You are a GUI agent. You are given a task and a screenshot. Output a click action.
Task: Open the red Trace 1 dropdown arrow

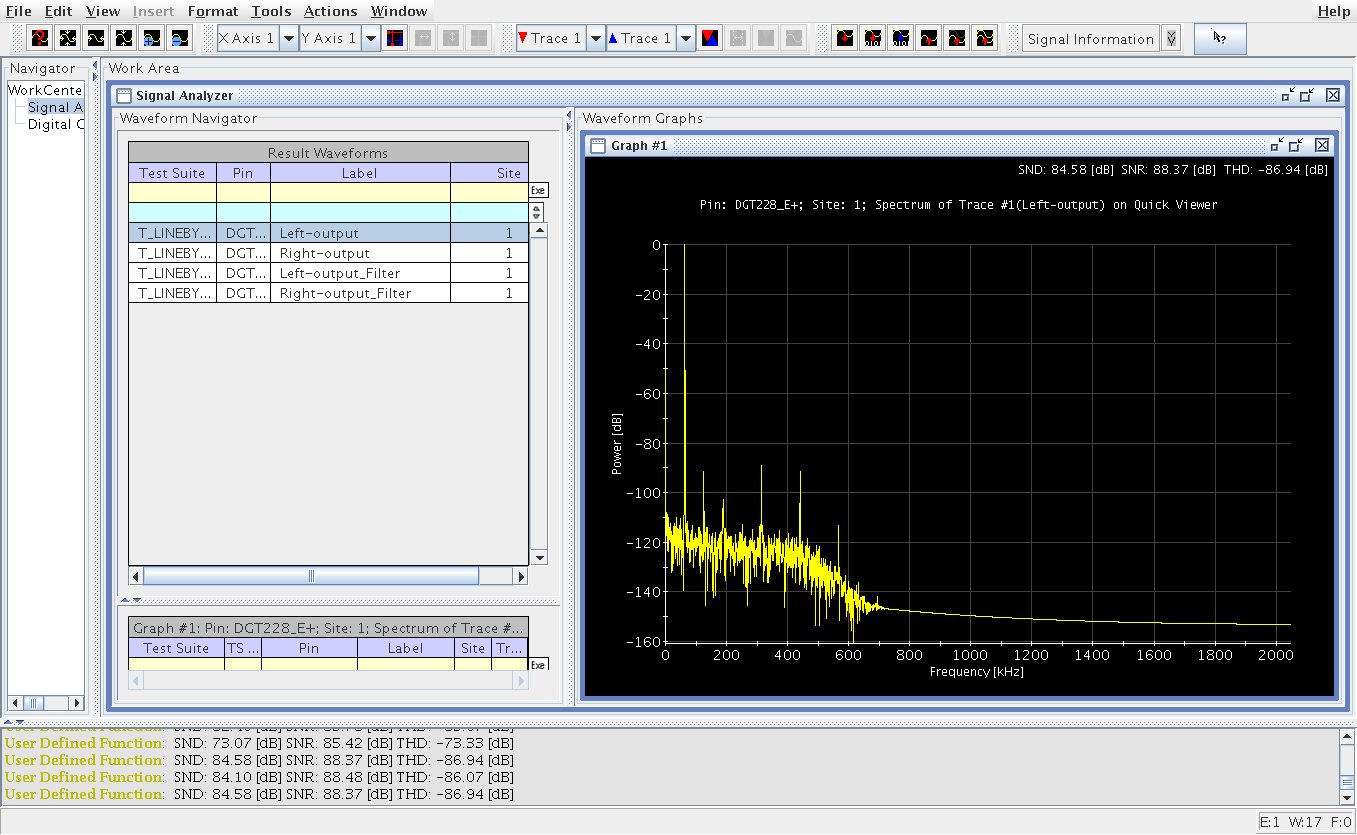point(595,39)
